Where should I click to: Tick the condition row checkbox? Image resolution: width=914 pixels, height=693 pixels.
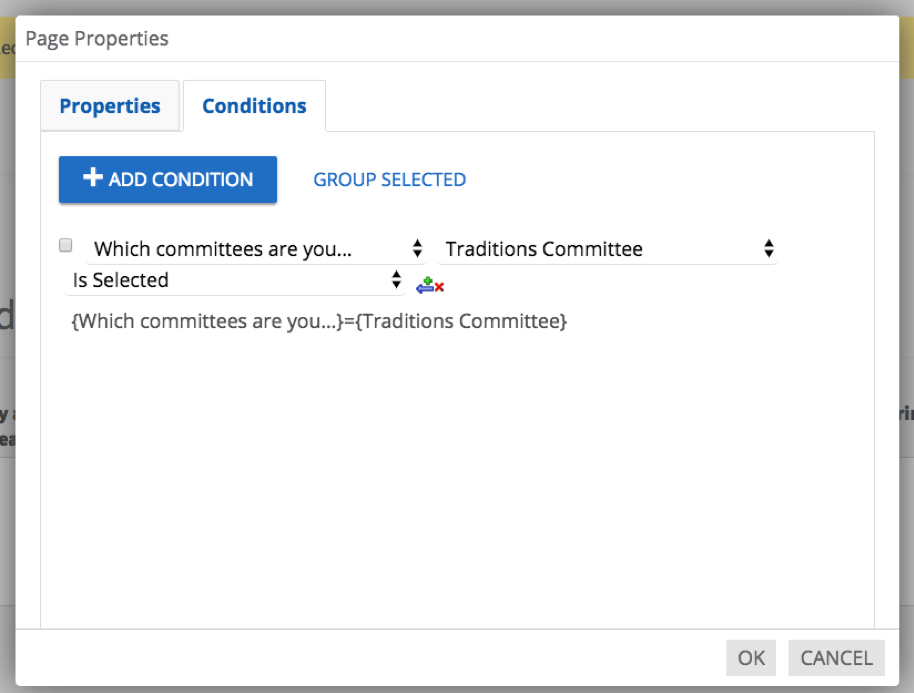(x=66, y=245)
